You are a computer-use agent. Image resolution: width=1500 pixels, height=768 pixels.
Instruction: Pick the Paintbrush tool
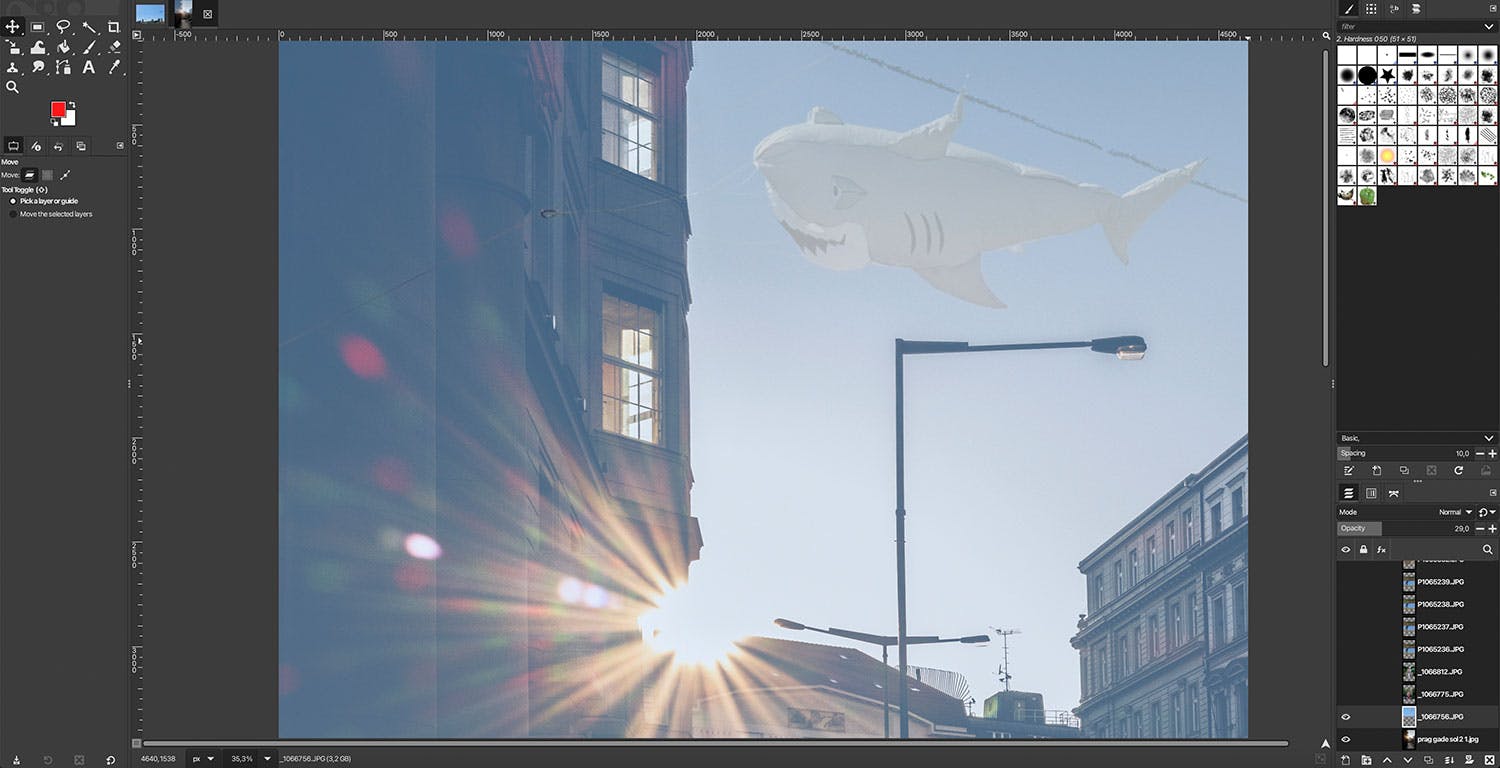(x=89, y=47)
